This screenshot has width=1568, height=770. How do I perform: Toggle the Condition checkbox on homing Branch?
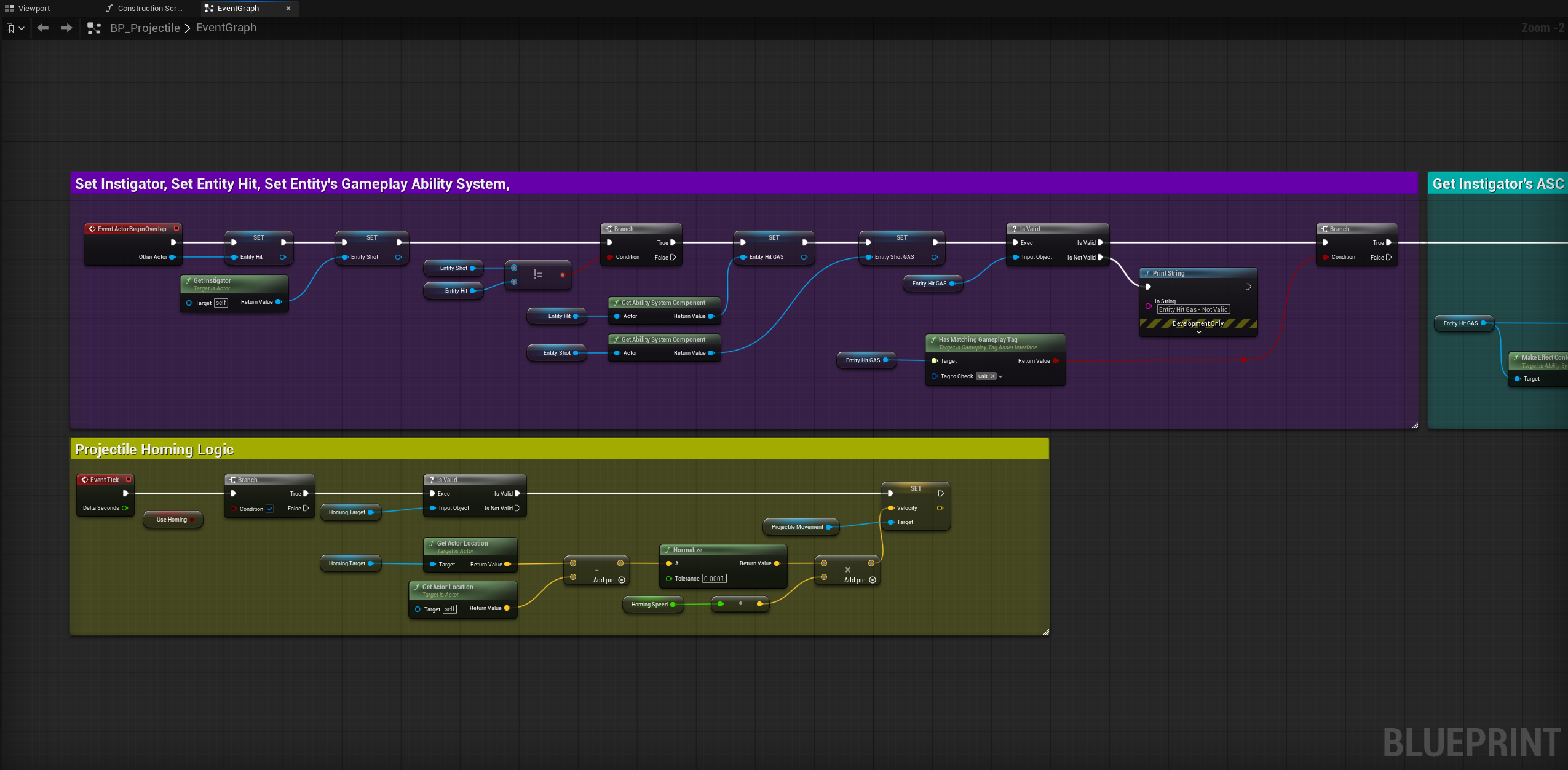tap(269, 509)
